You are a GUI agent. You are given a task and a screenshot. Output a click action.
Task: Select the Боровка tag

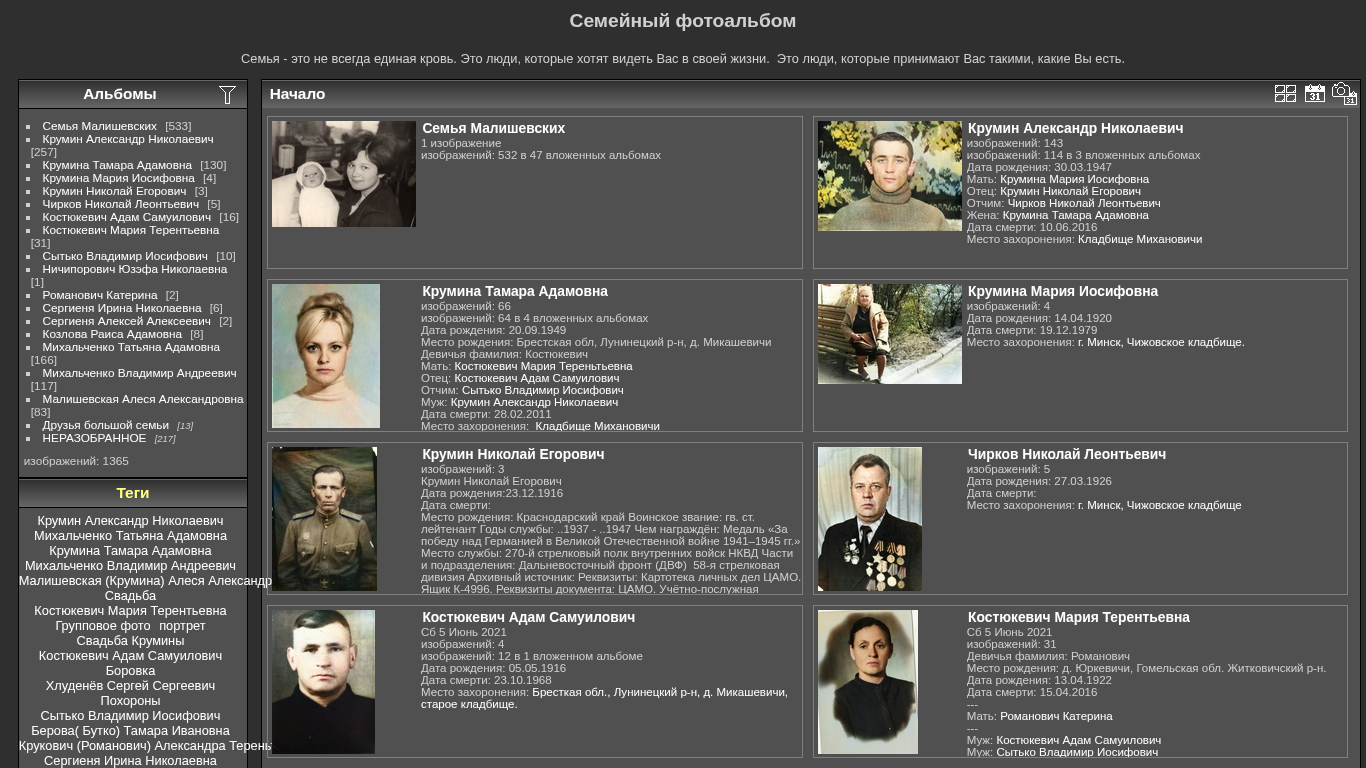(x=130, y=671)
